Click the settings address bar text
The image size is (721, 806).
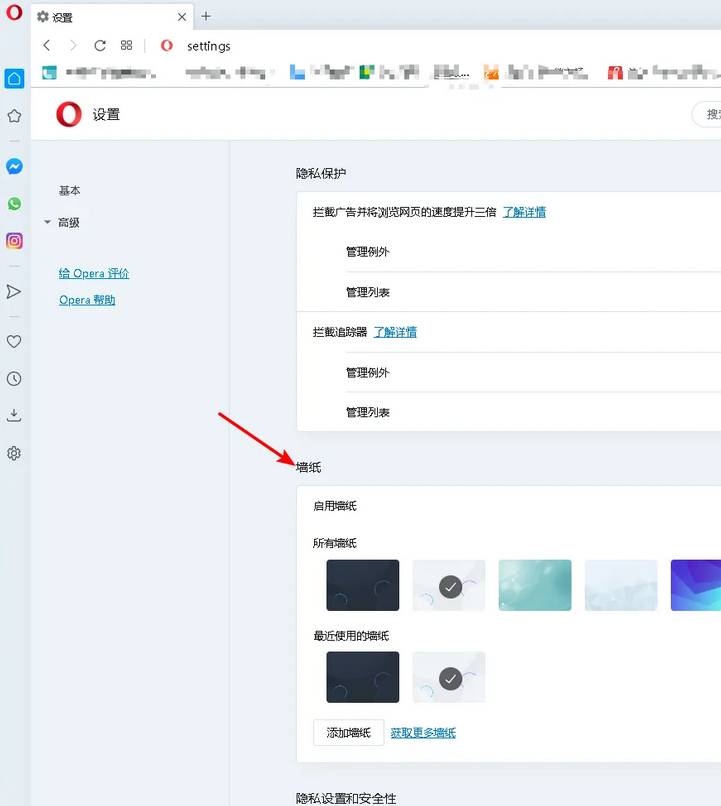pyautogui.click(x=209, y=46)
